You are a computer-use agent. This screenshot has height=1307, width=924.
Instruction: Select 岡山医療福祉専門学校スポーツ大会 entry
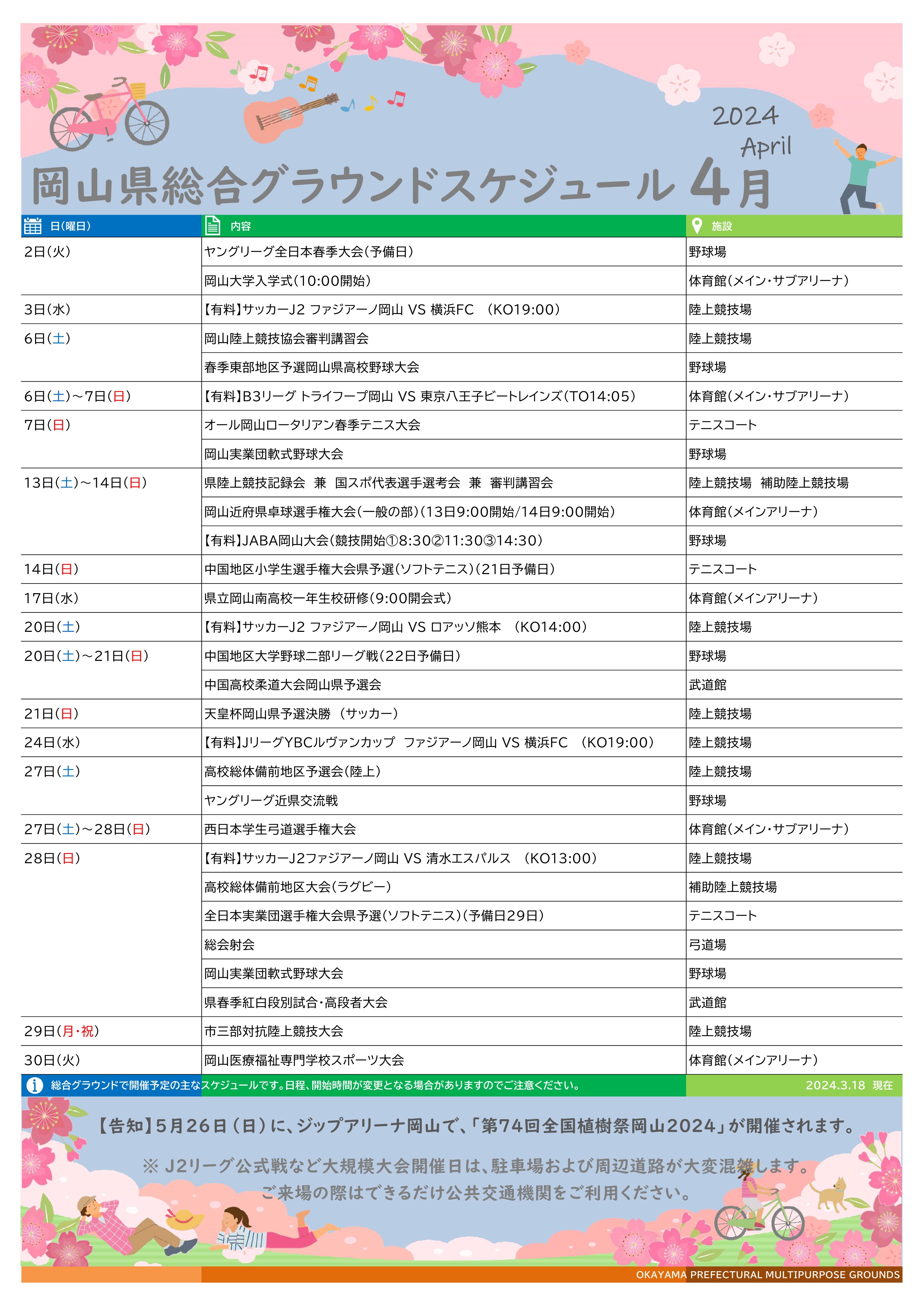(304, 1060)
